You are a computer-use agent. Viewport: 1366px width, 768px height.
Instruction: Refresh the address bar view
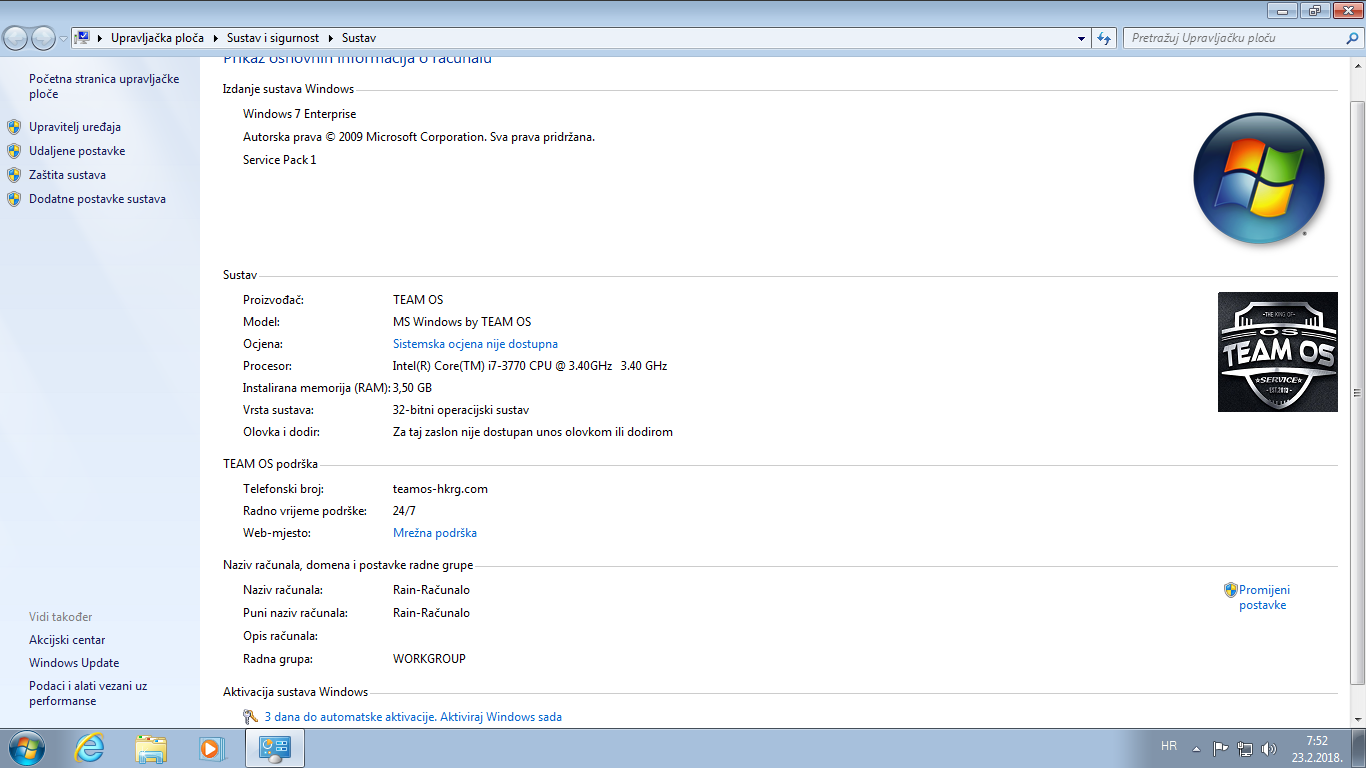(1104, 38)
